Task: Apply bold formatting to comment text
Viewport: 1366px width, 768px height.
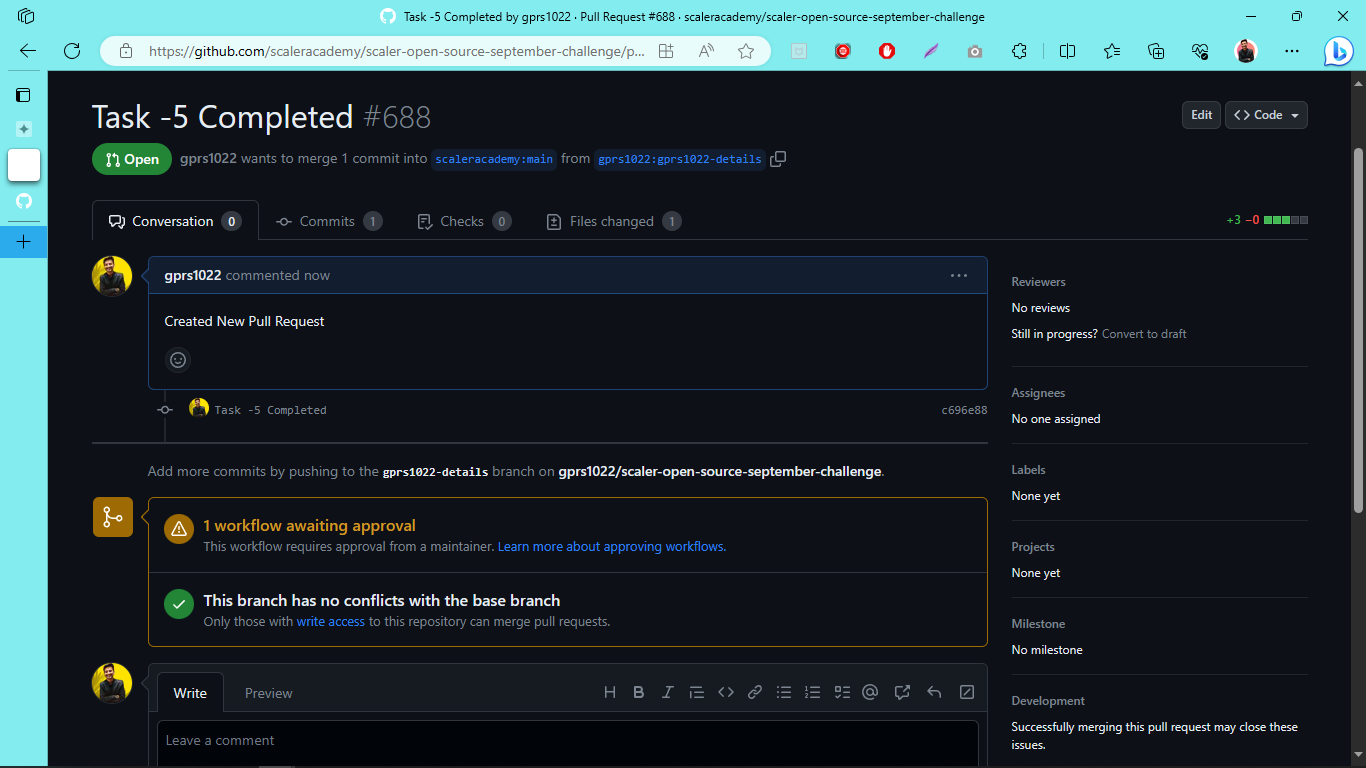Action: click(x=639, y=691)
